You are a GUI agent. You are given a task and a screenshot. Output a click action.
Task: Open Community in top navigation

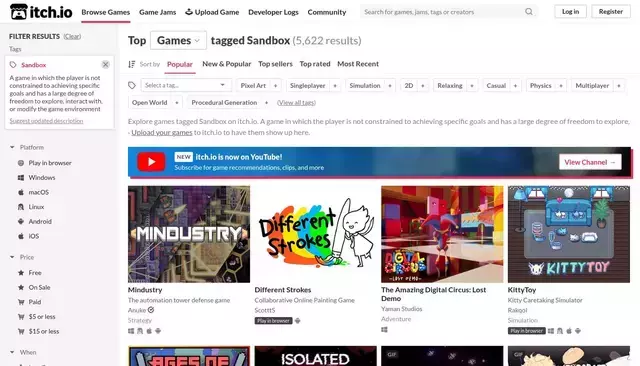[327, 12]
